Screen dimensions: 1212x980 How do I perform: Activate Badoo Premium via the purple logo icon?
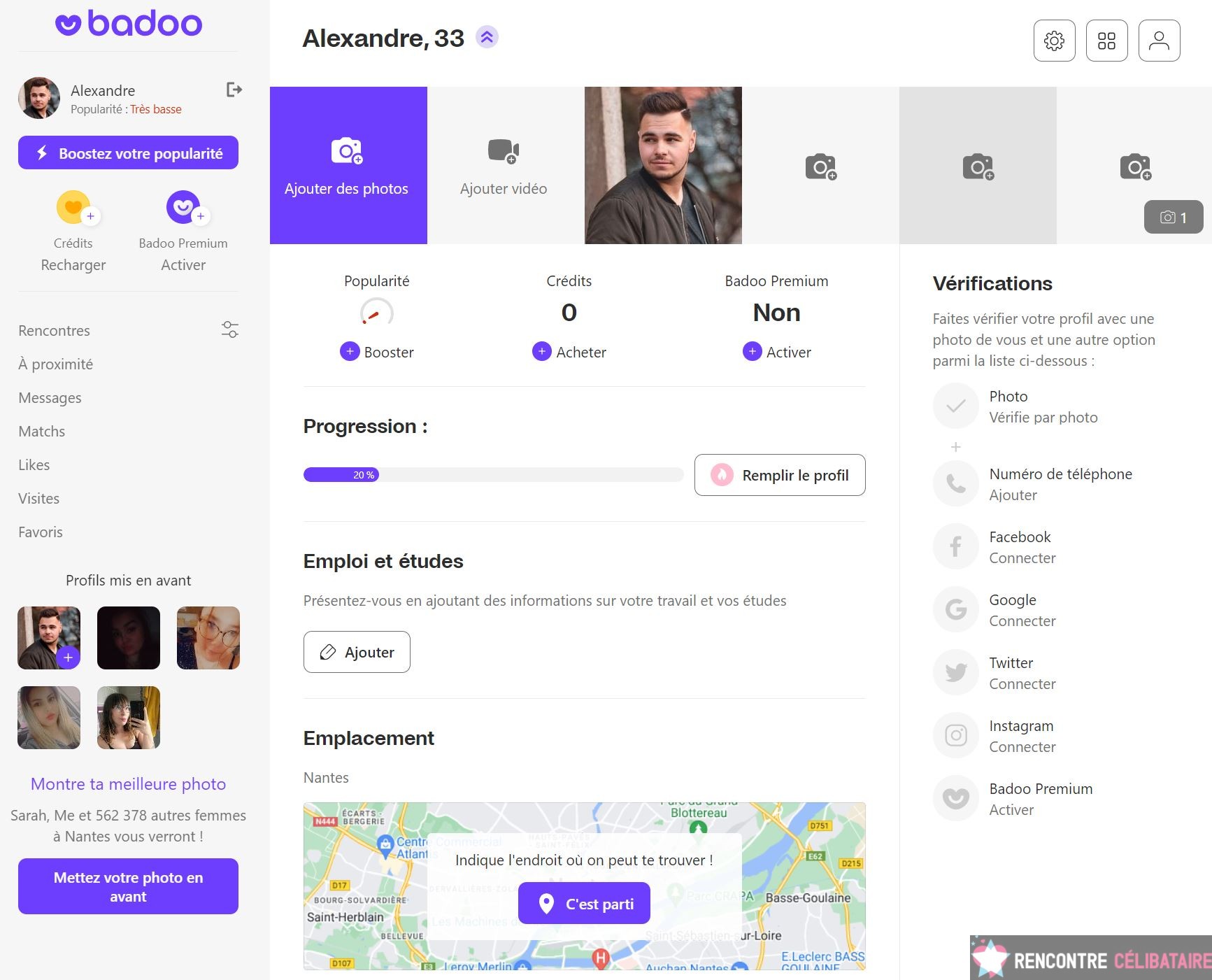183,207
